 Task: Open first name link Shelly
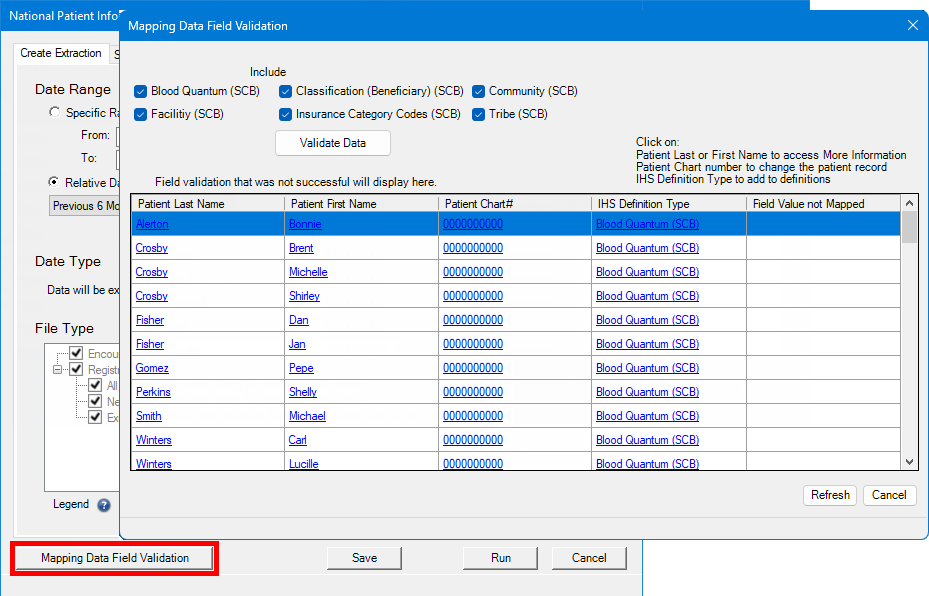click(x=303, y=392)
